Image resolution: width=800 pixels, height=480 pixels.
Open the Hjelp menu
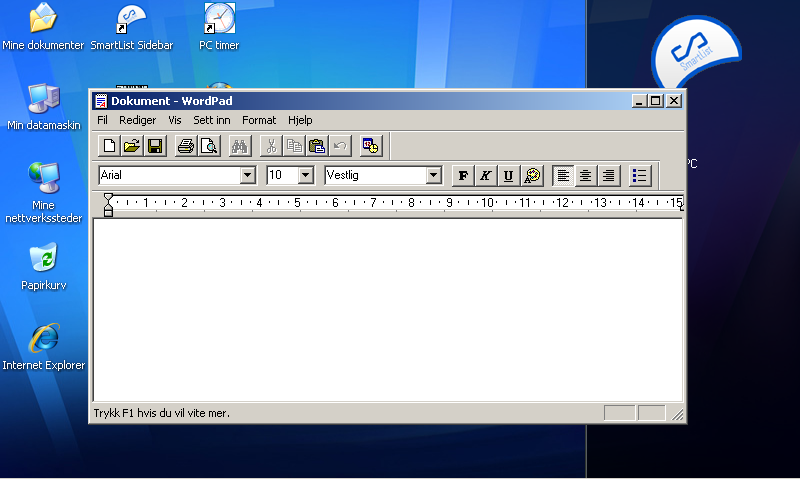pos(300,120)
